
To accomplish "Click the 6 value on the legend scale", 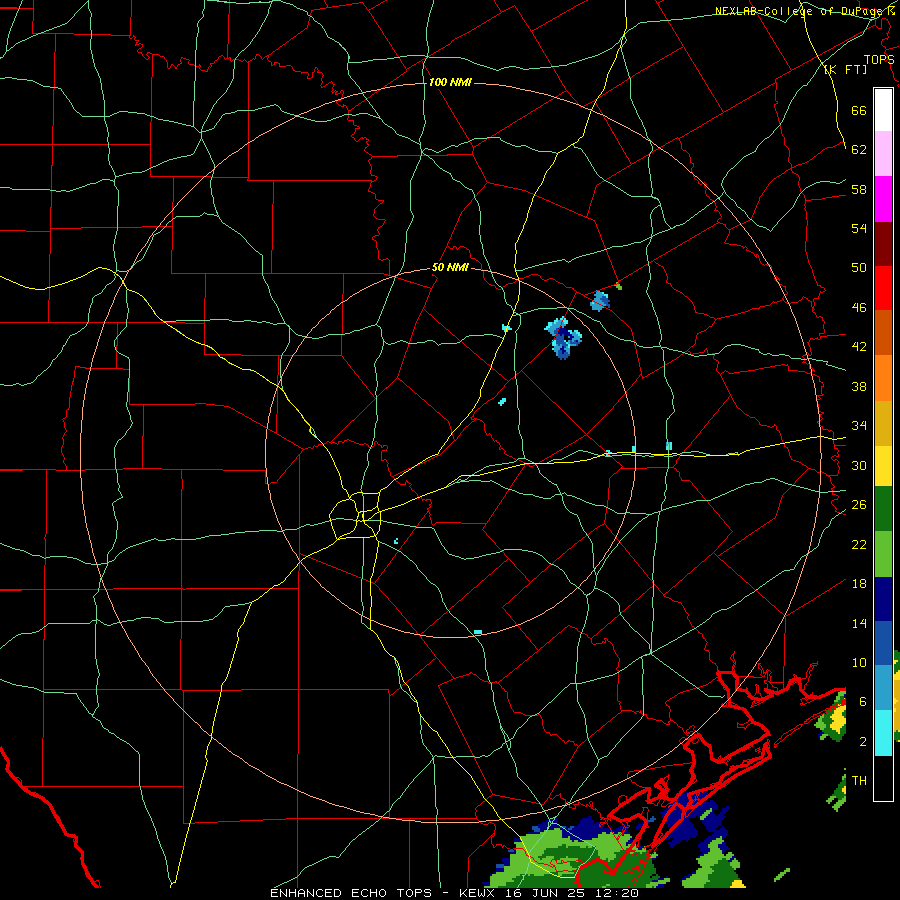I will click(863, 702).
